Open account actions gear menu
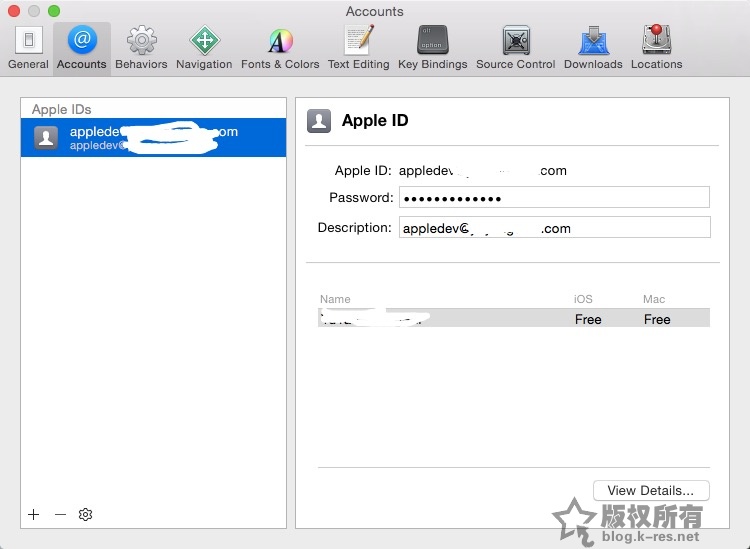Viewport: 750px width, 549px height. point(85,515)
